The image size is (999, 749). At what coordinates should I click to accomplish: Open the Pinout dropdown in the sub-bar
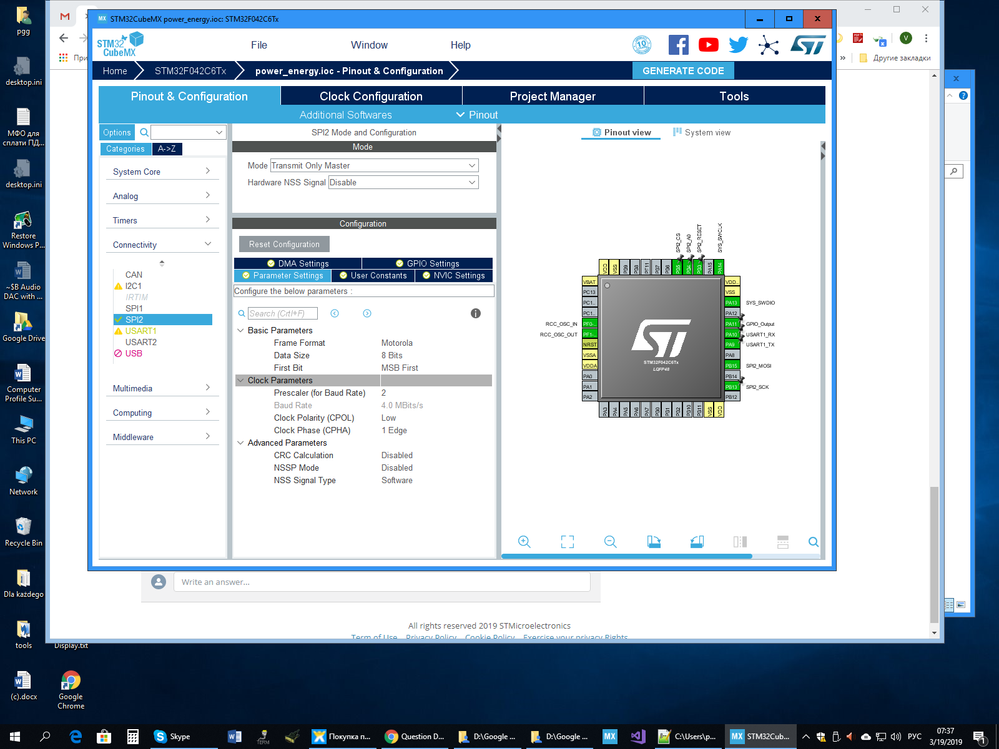click(477, 115)
